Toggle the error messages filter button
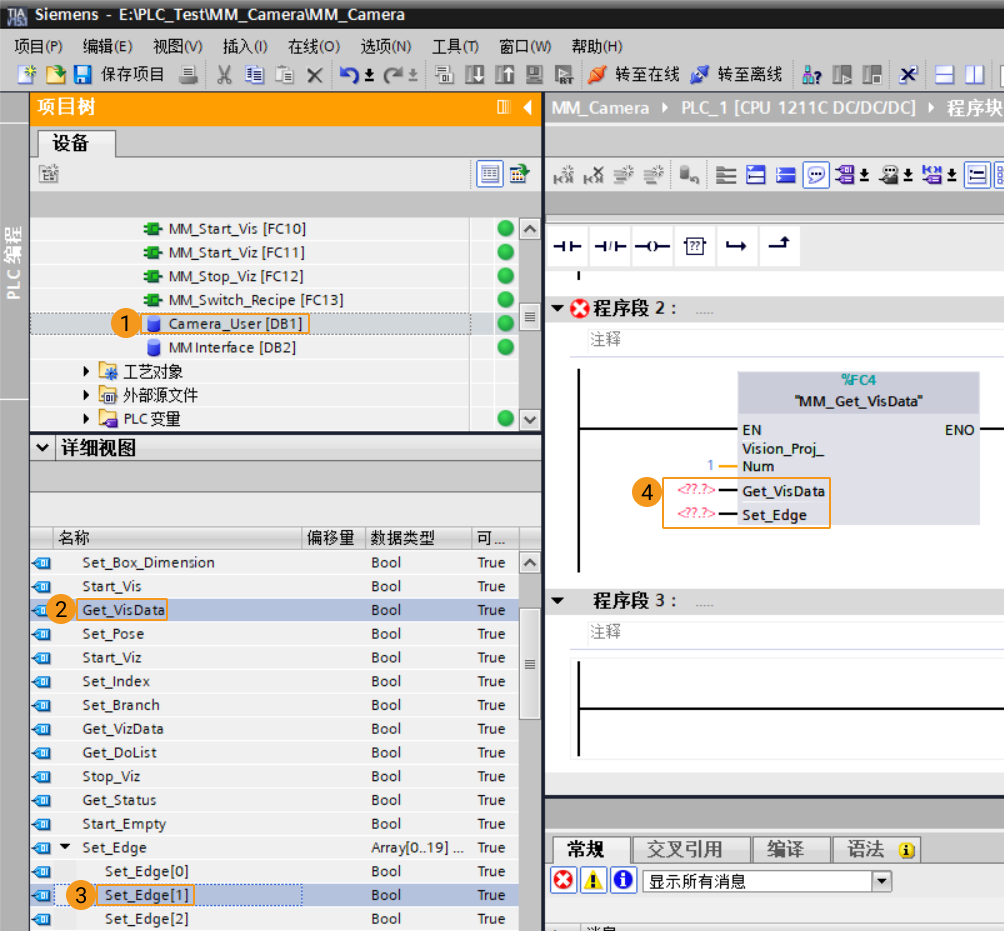Image resolution: width=1004 pixels, height=931 pixels. 563,880
